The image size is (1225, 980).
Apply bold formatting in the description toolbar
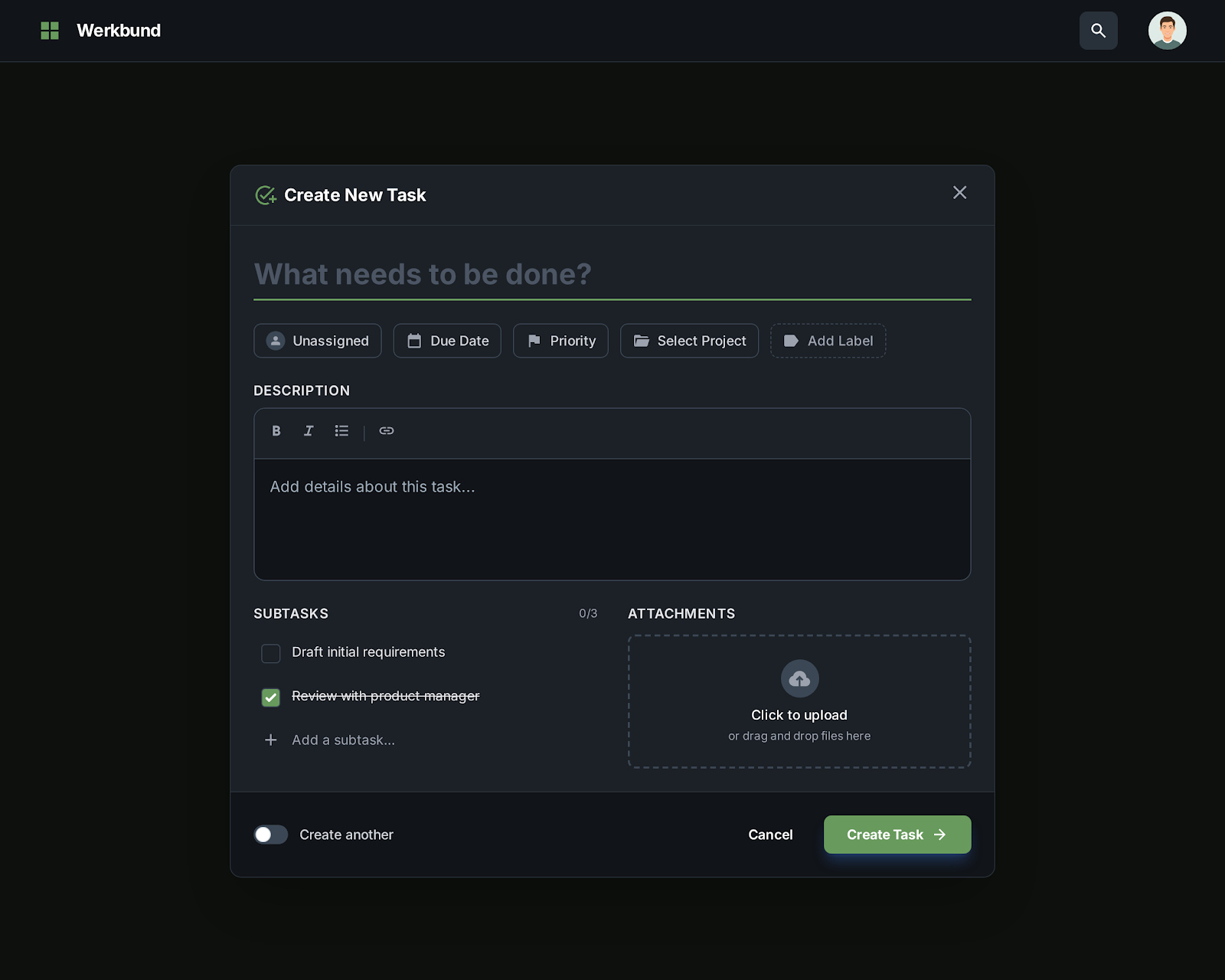(276, 431)
